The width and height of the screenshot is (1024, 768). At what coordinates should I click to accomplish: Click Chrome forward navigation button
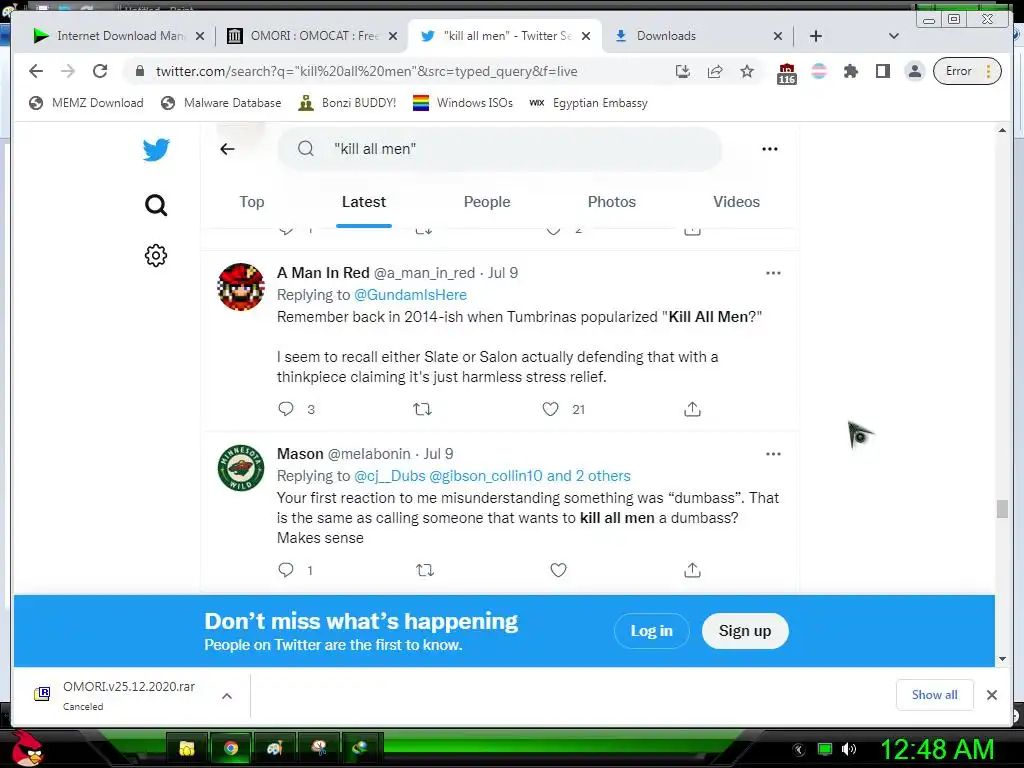point(68,71)
